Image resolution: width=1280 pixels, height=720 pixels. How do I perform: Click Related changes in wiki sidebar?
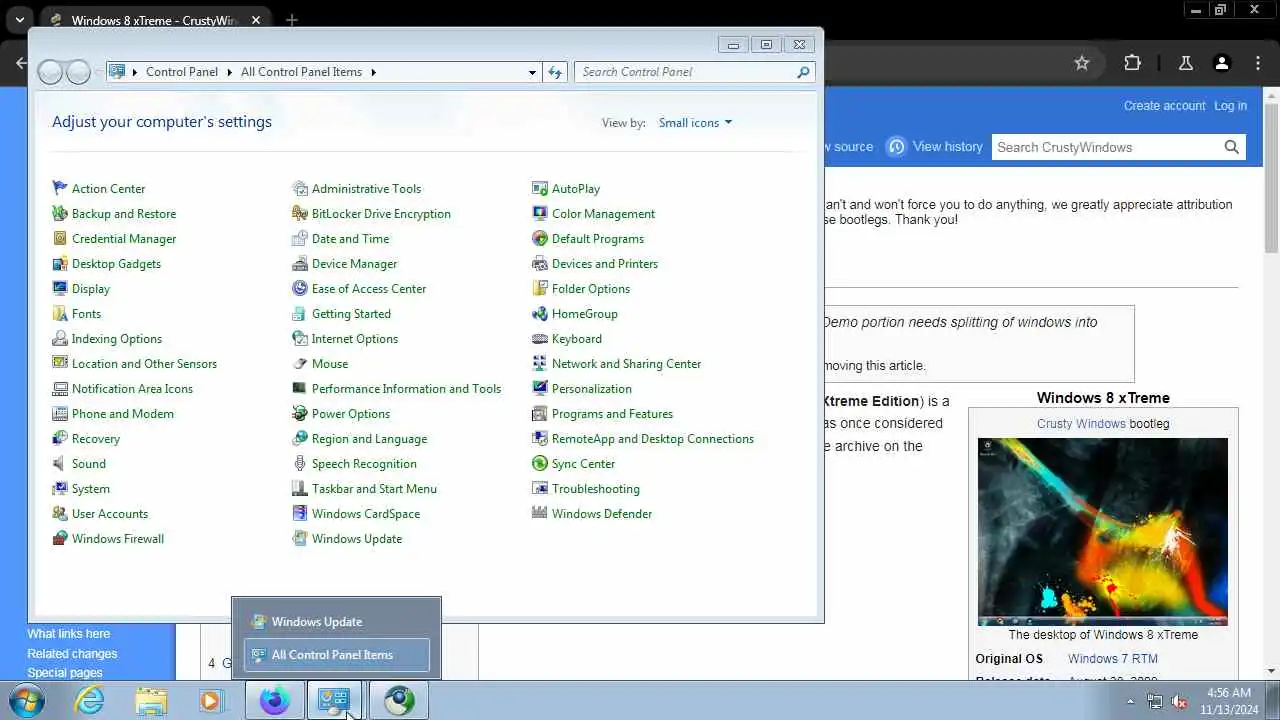click(x=72, y=654)
